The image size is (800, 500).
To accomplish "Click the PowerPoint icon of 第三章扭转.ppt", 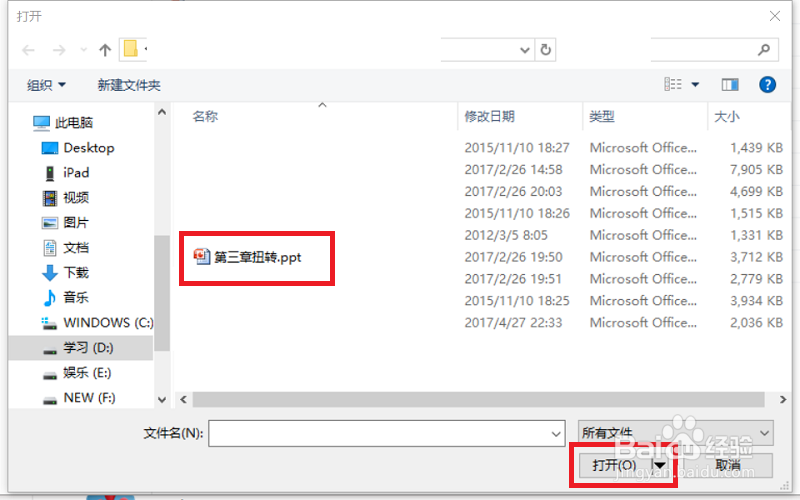I will pos(202,256).
